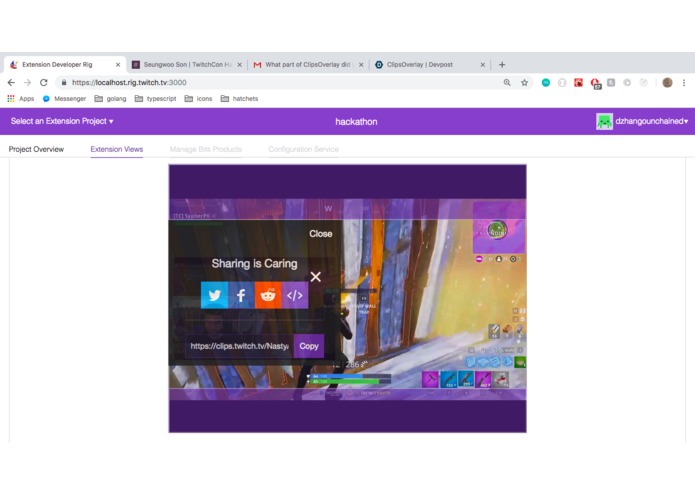This screenshot has height=494, width=695.
Task: Close the Extension Developer Rig tab
Action: [118, 65]
